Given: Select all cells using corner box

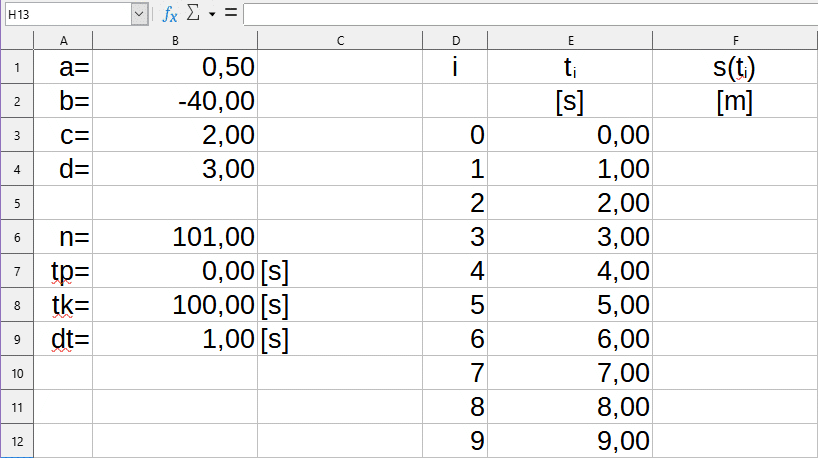Looking at the screenshot, I should 17,40.
